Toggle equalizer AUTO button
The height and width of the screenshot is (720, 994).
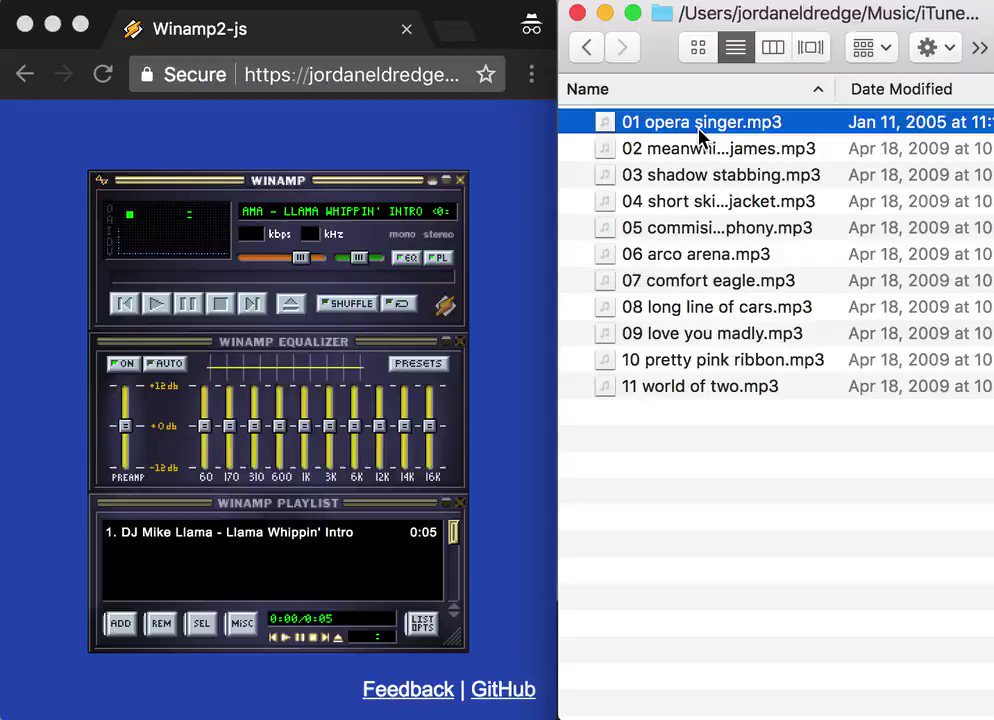165,364
